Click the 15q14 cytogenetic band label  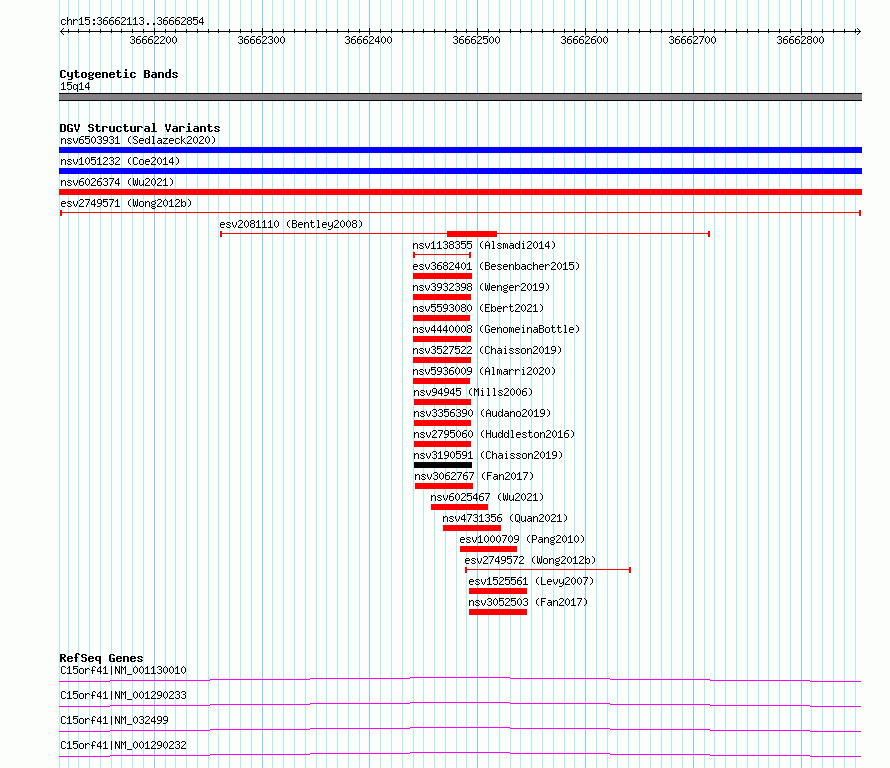tap(75, 86)
